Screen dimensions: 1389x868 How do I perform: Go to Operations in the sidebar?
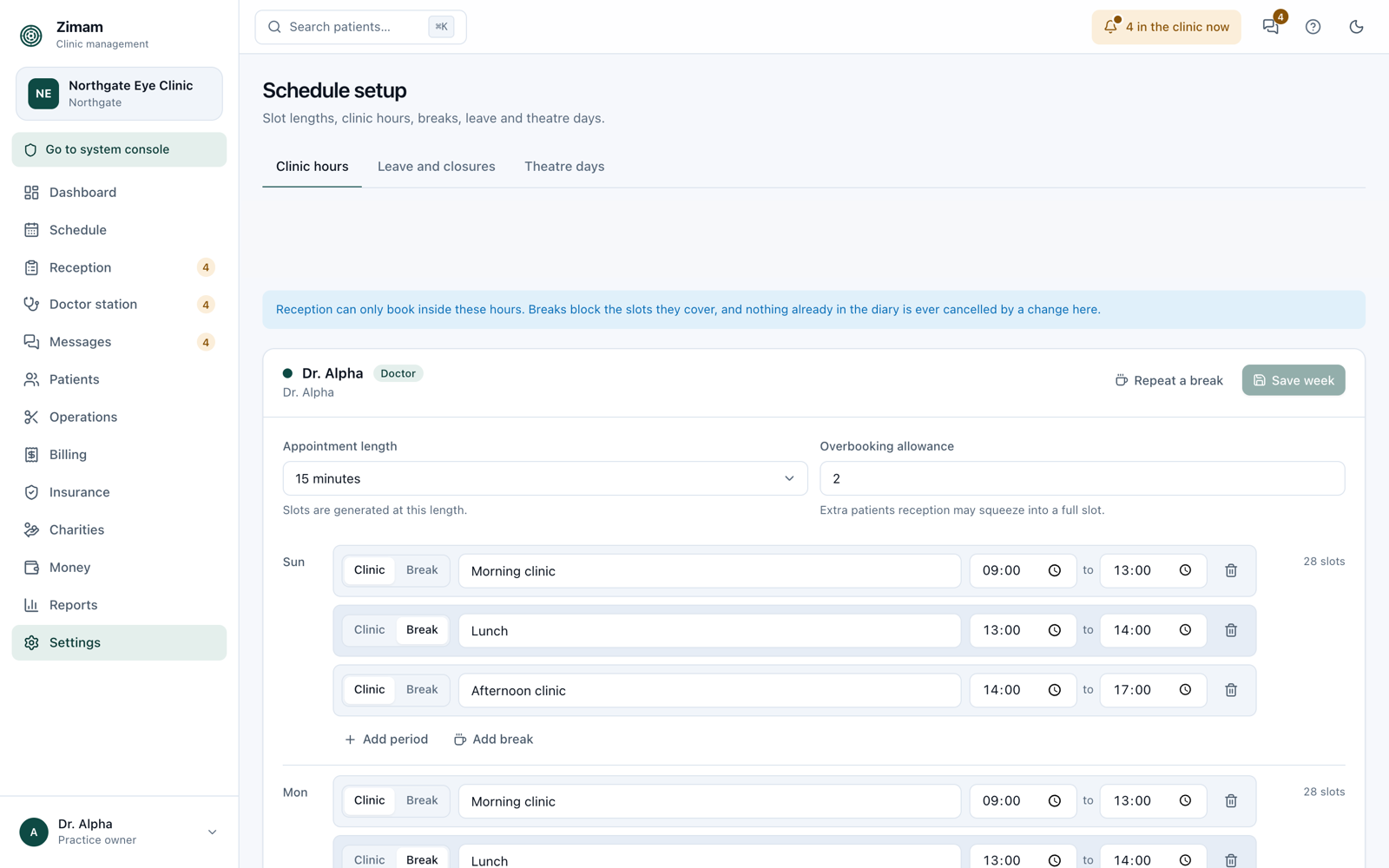point(119,418)
